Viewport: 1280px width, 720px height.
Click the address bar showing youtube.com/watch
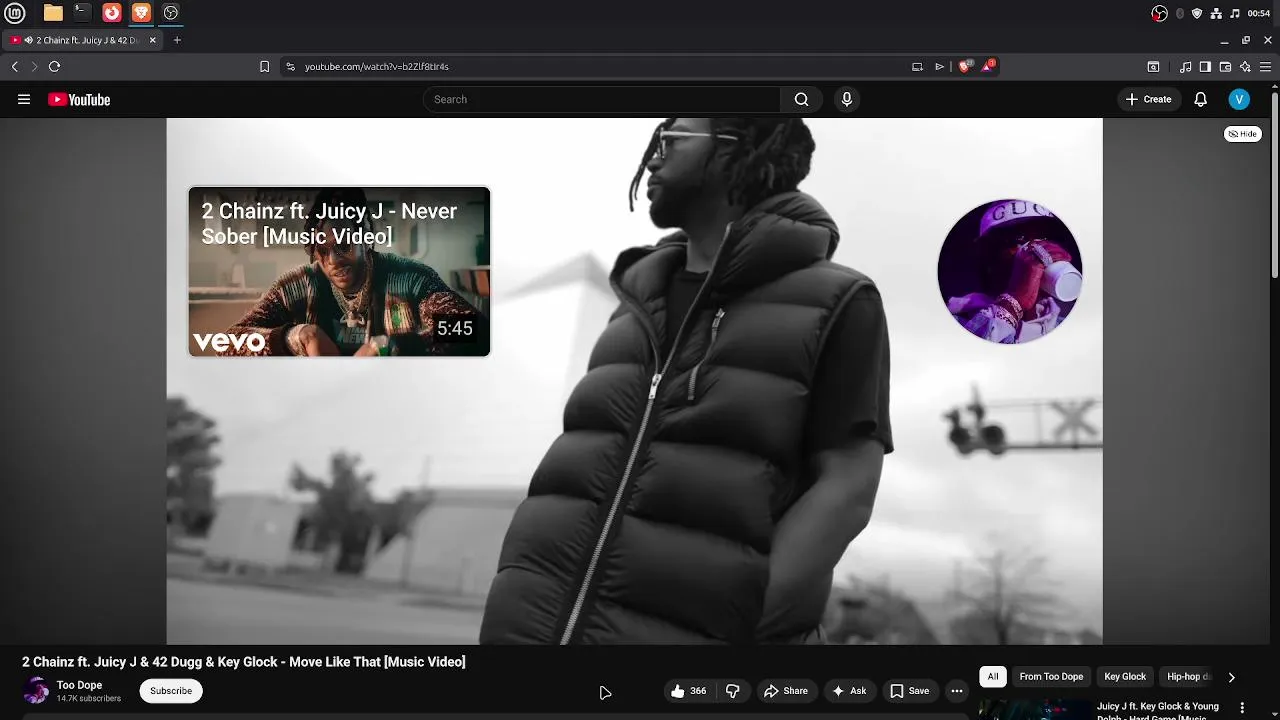[600, 67]
